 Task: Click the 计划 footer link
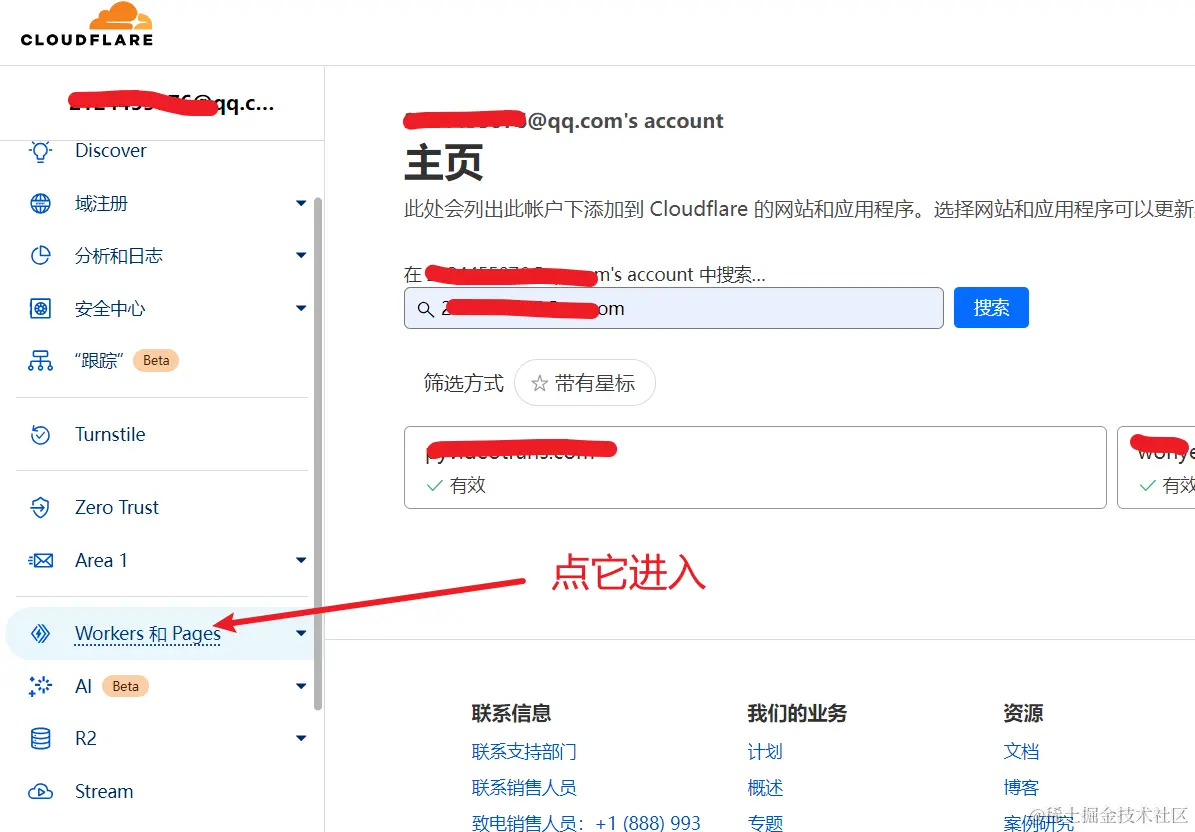point(765,751)
